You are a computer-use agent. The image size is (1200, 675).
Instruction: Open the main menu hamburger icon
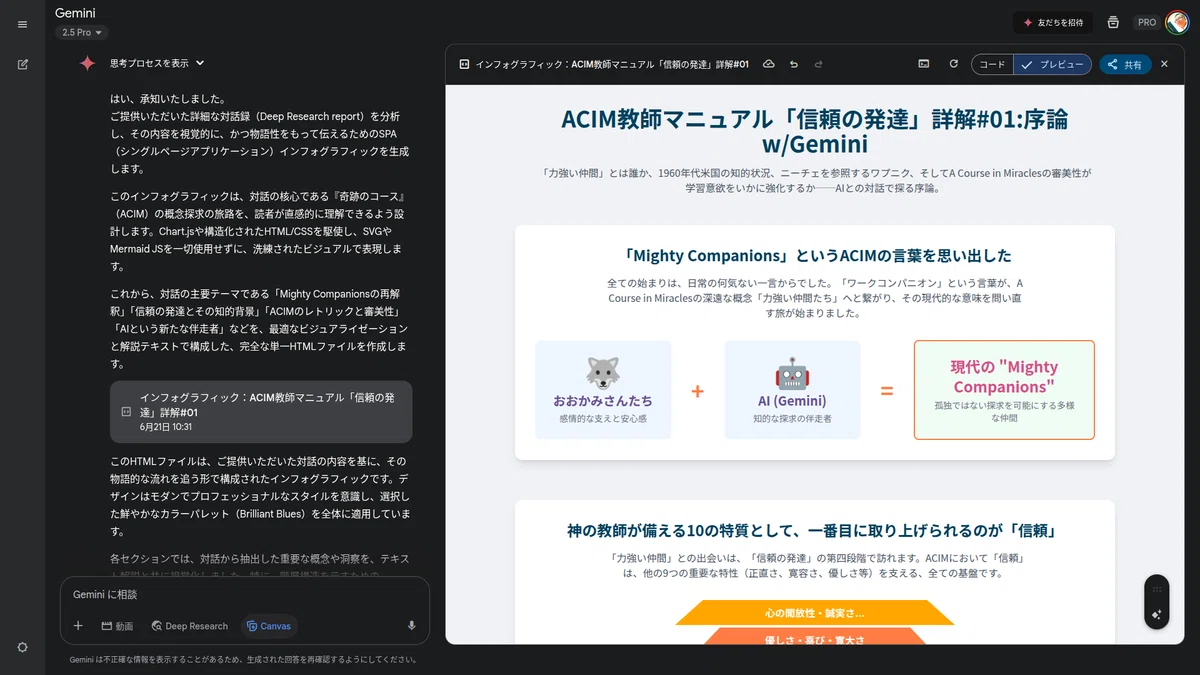[x=22, y=24]
